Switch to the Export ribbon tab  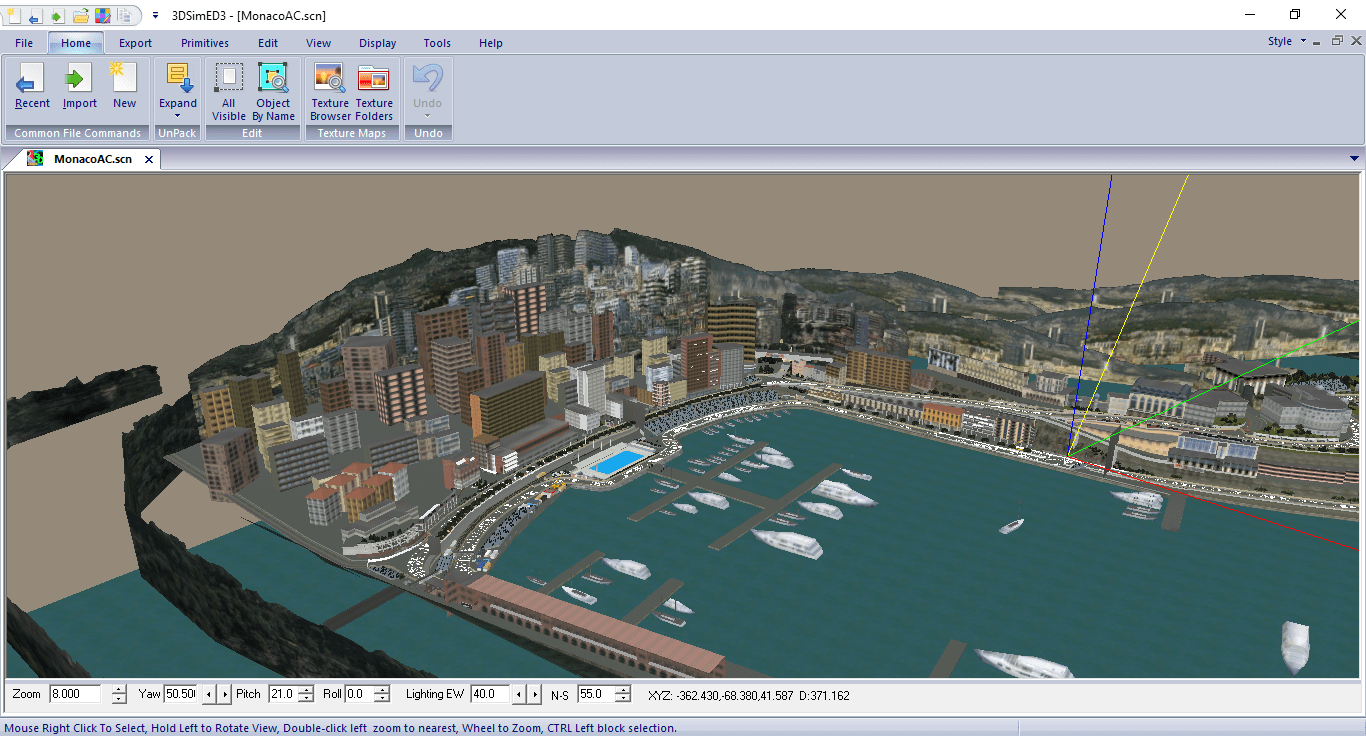136,43
